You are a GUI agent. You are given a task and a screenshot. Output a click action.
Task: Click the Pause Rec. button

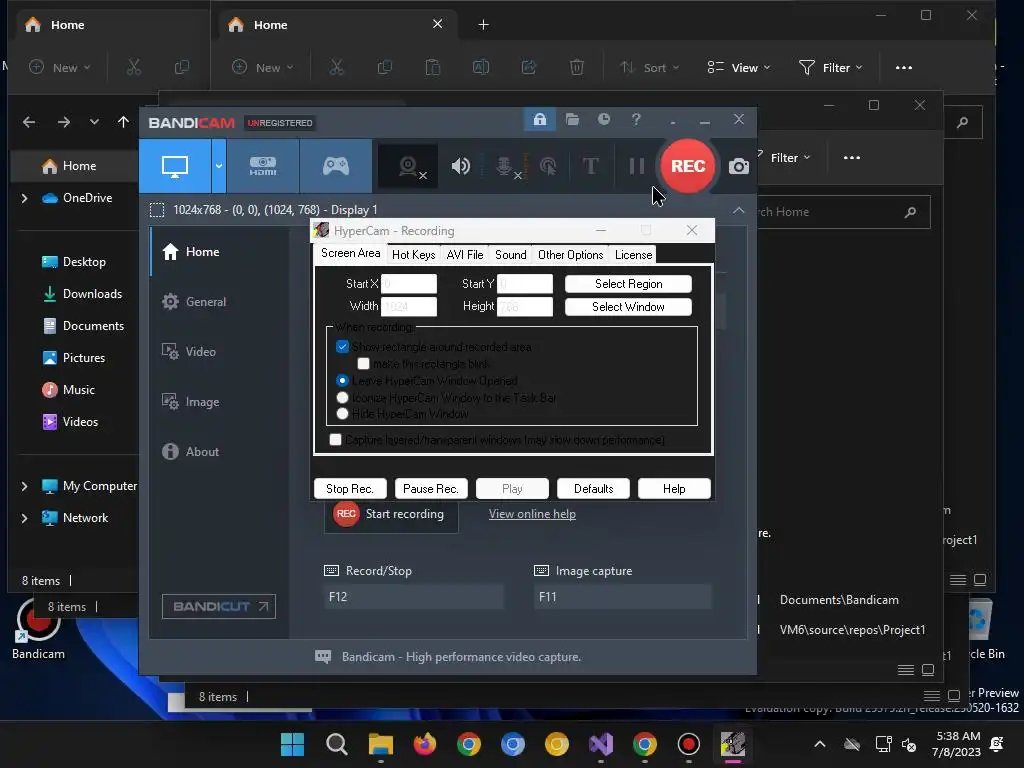point(431,489)
